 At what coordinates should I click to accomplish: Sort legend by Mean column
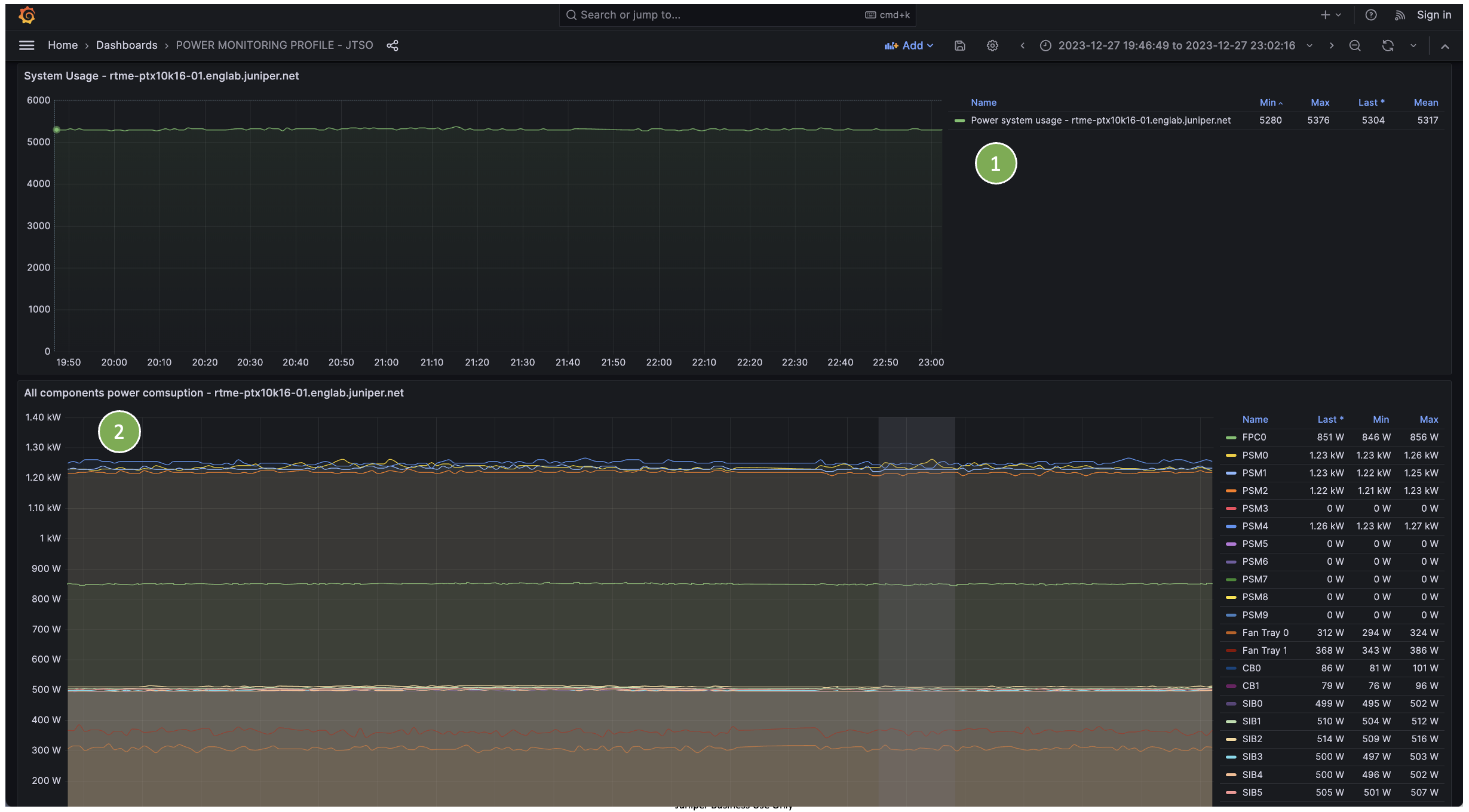pos(1425,103)
